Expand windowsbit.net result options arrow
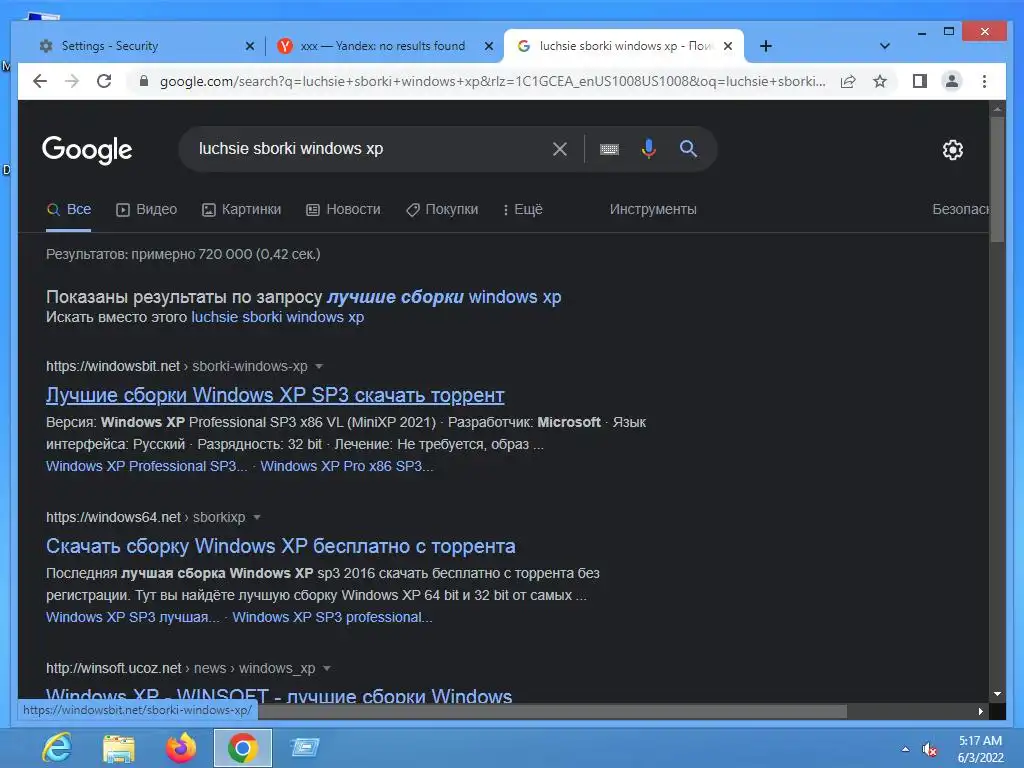Screen dimensions: 1024x768 (x=319, y=366)
